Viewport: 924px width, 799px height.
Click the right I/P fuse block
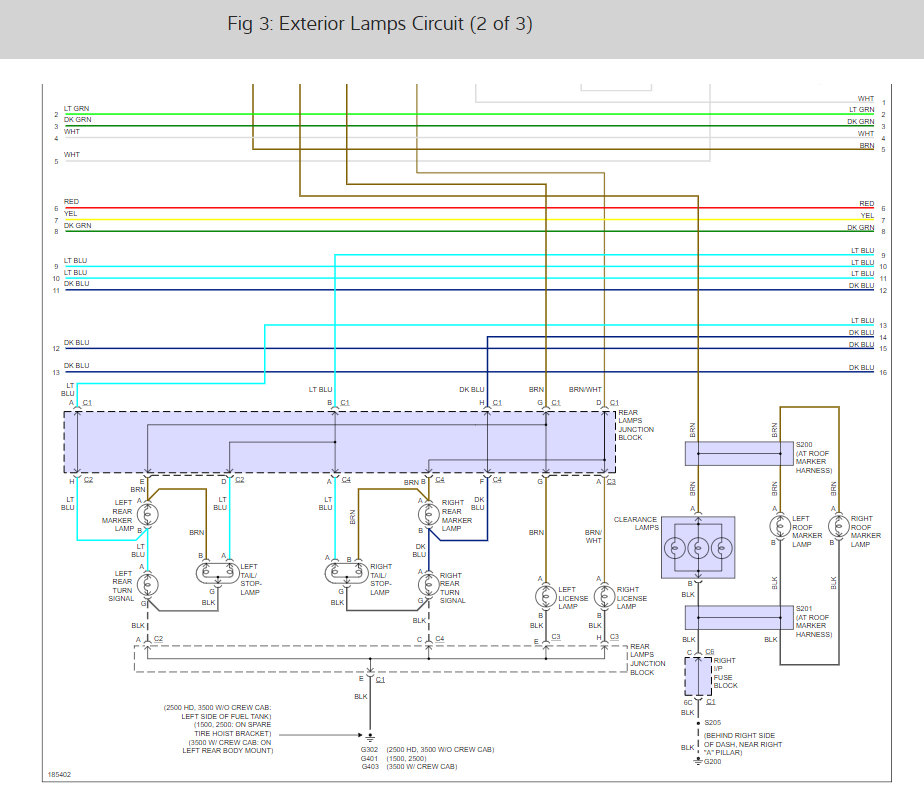pos(698,677)
